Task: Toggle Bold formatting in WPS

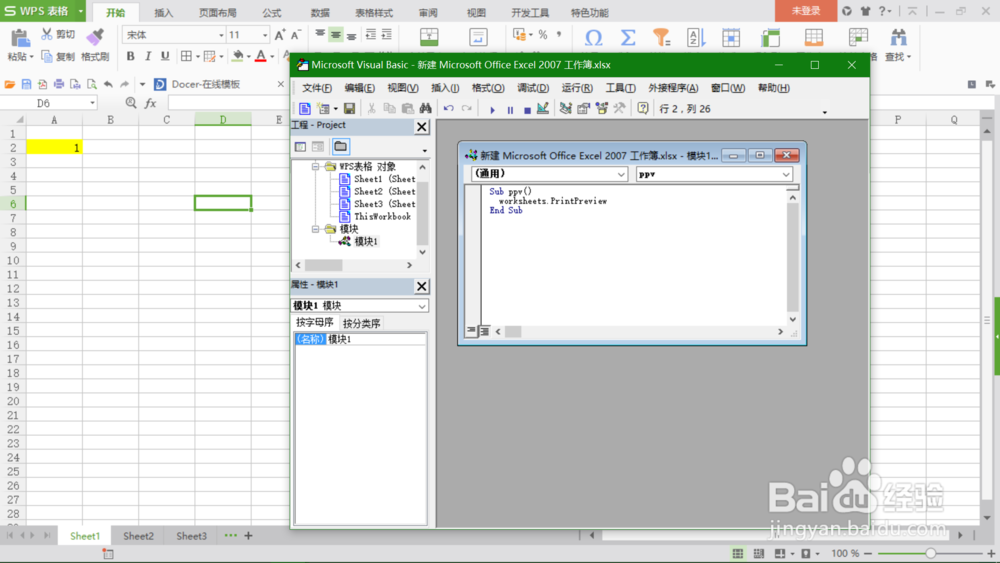Action: coord(131,56)
